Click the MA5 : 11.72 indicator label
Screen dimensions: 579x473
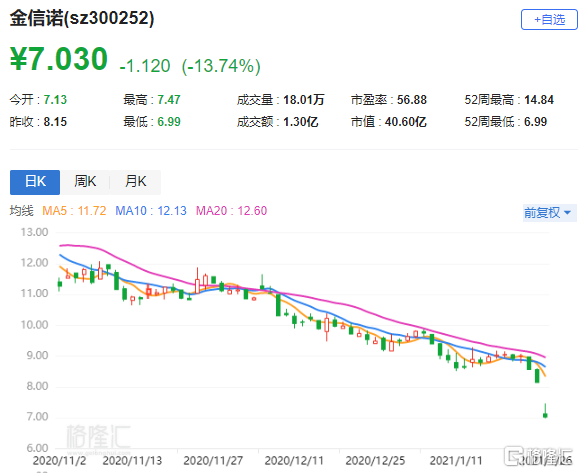pyautogui.click(x=74, y=211)
